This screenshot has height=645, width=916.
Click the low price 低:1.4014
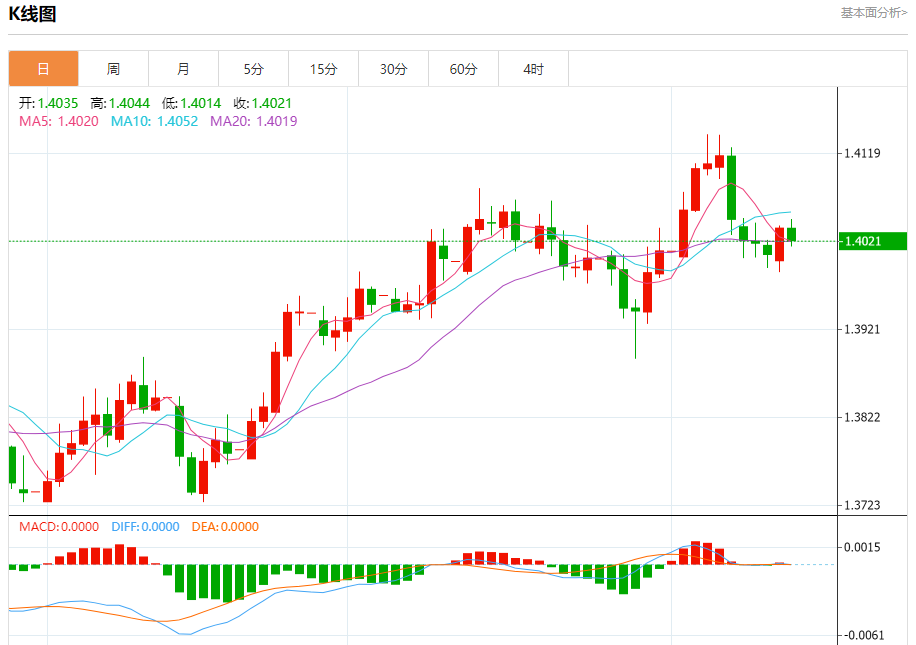[192, 103]
